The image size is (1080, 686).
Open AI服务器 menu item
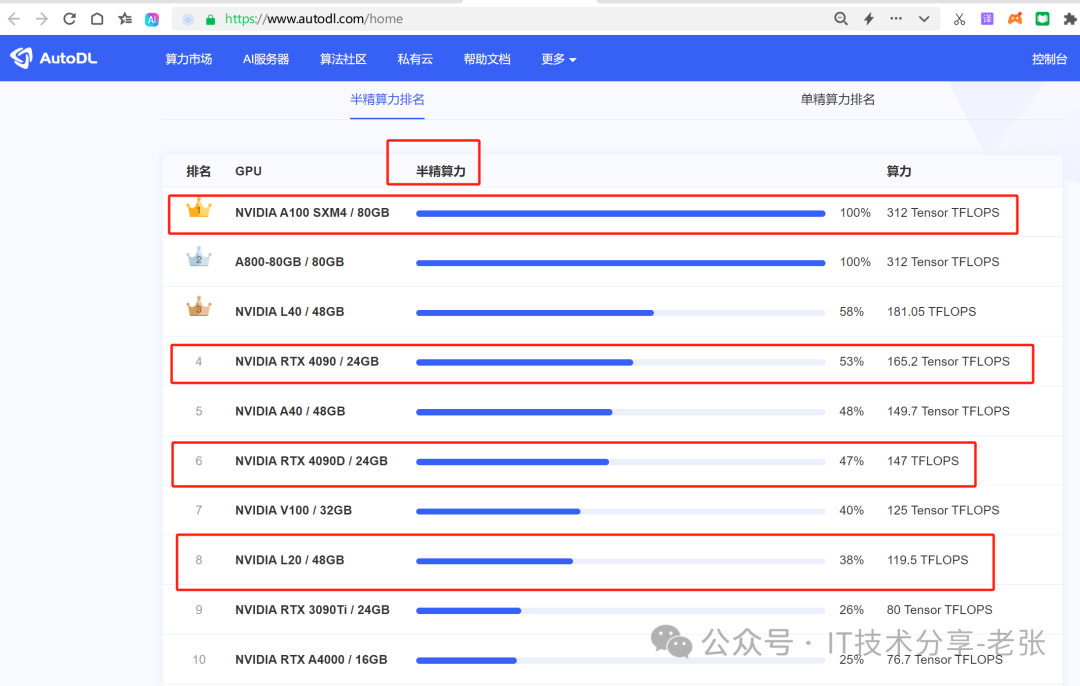click(x=266, y=59)
